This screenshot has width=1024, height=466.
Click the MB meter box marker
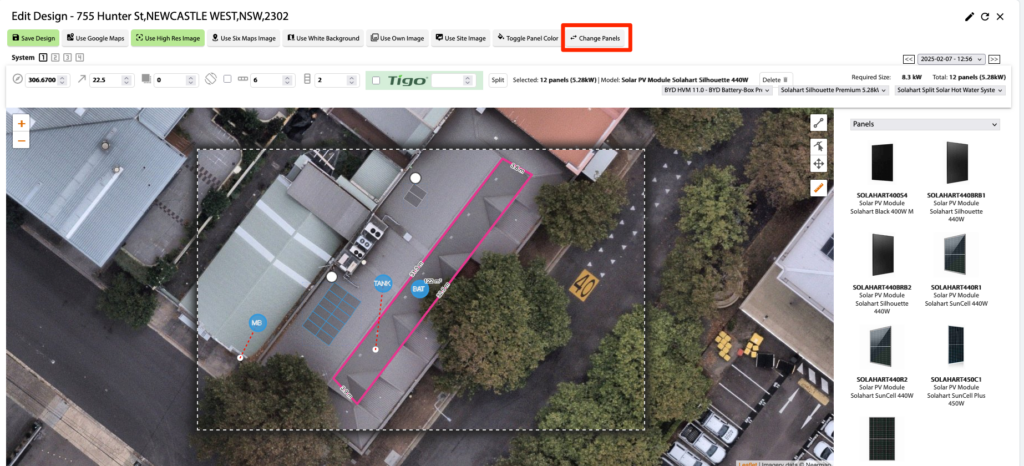(257, 322)
